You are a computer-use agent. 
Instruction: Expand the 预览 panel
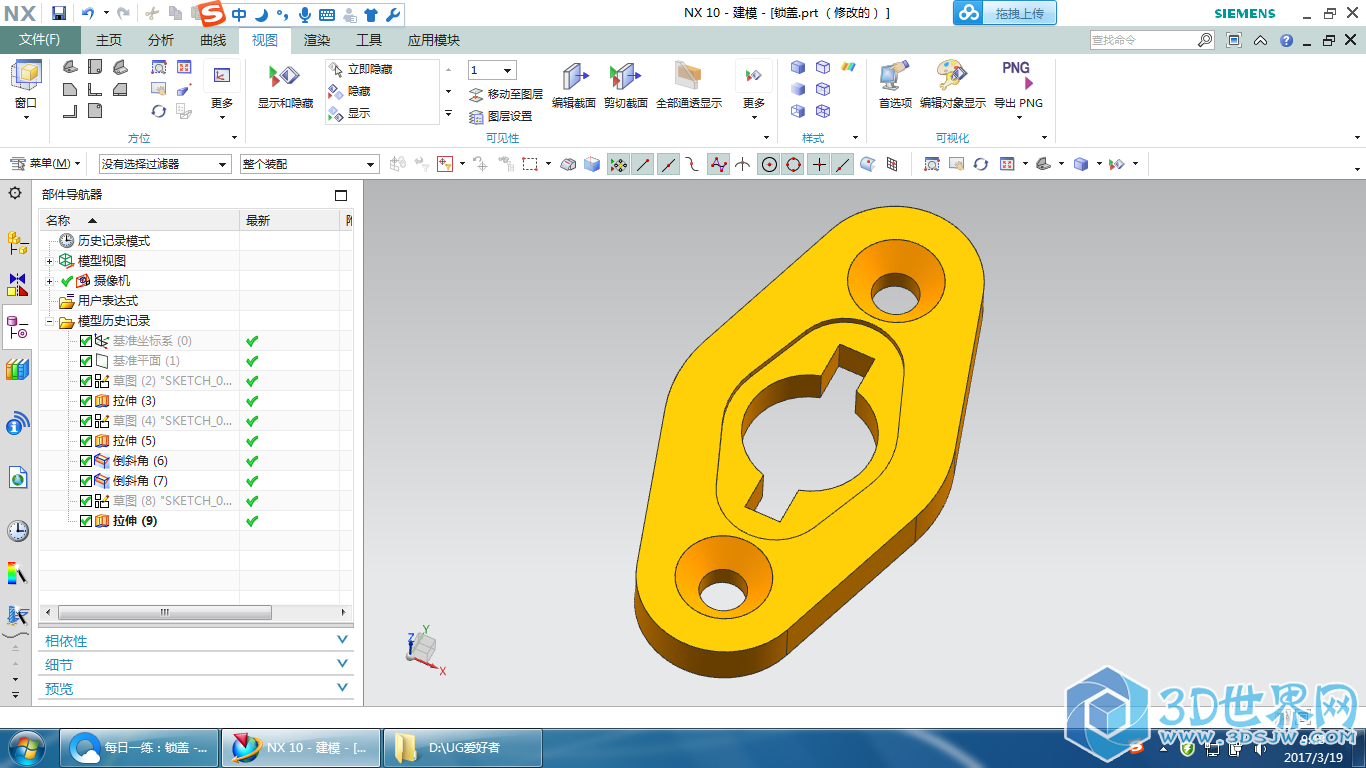coord(197,689)
